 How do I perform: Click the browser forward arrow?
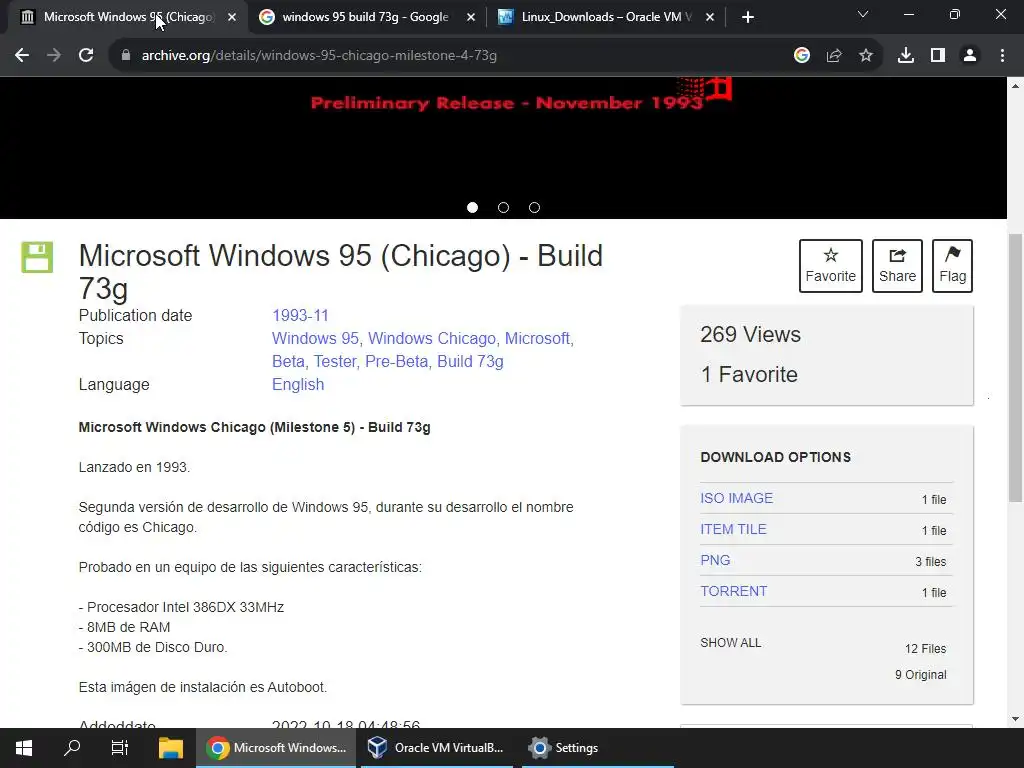(x=54, y=56)
